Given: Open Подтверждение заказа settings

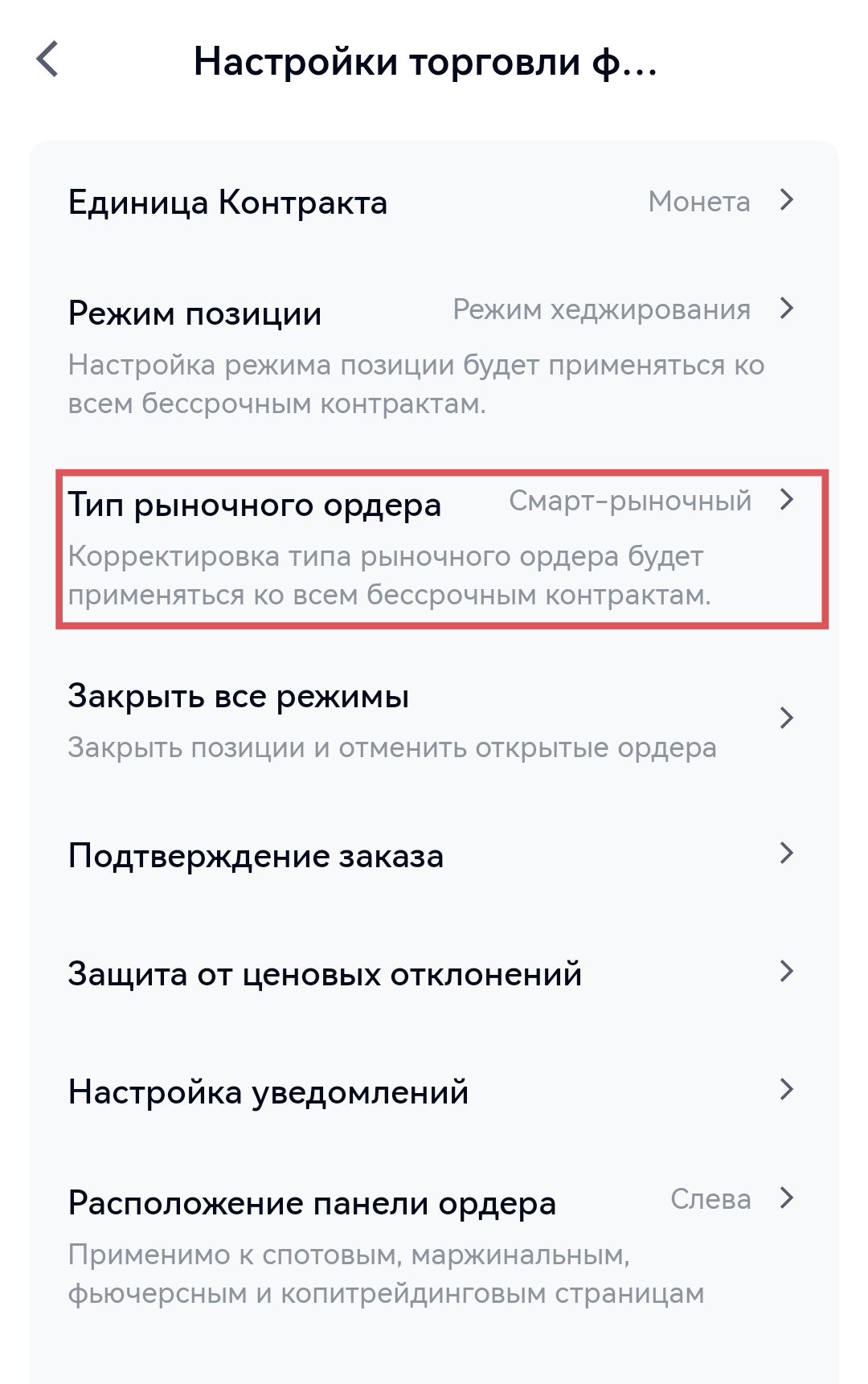Looking at the screenshot, I should [256, 856].
